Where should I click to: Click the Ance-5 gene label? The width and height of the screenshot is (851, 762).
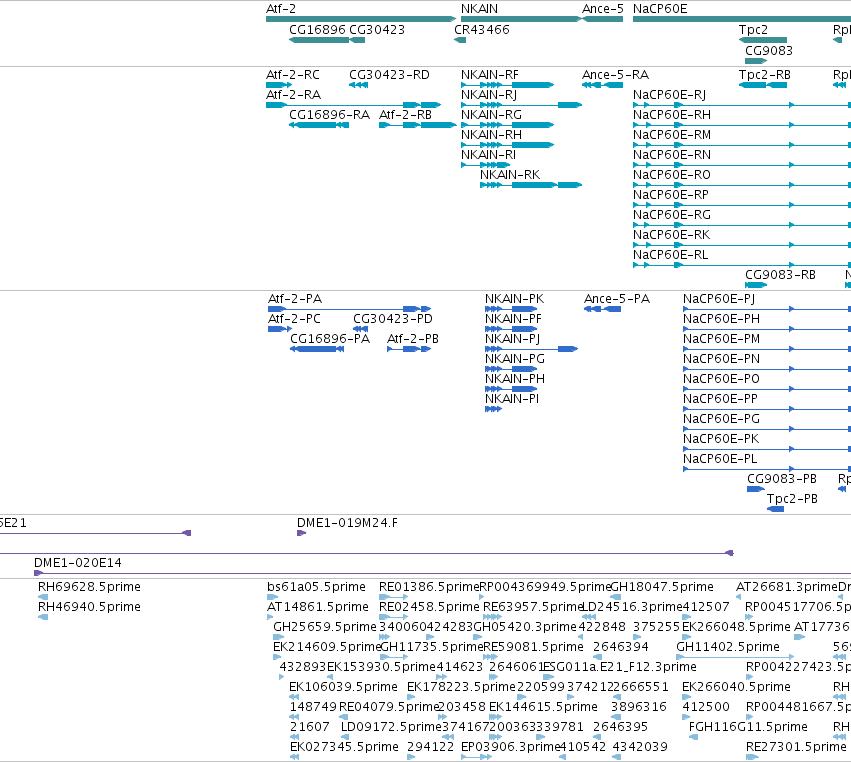pos(602,9)
